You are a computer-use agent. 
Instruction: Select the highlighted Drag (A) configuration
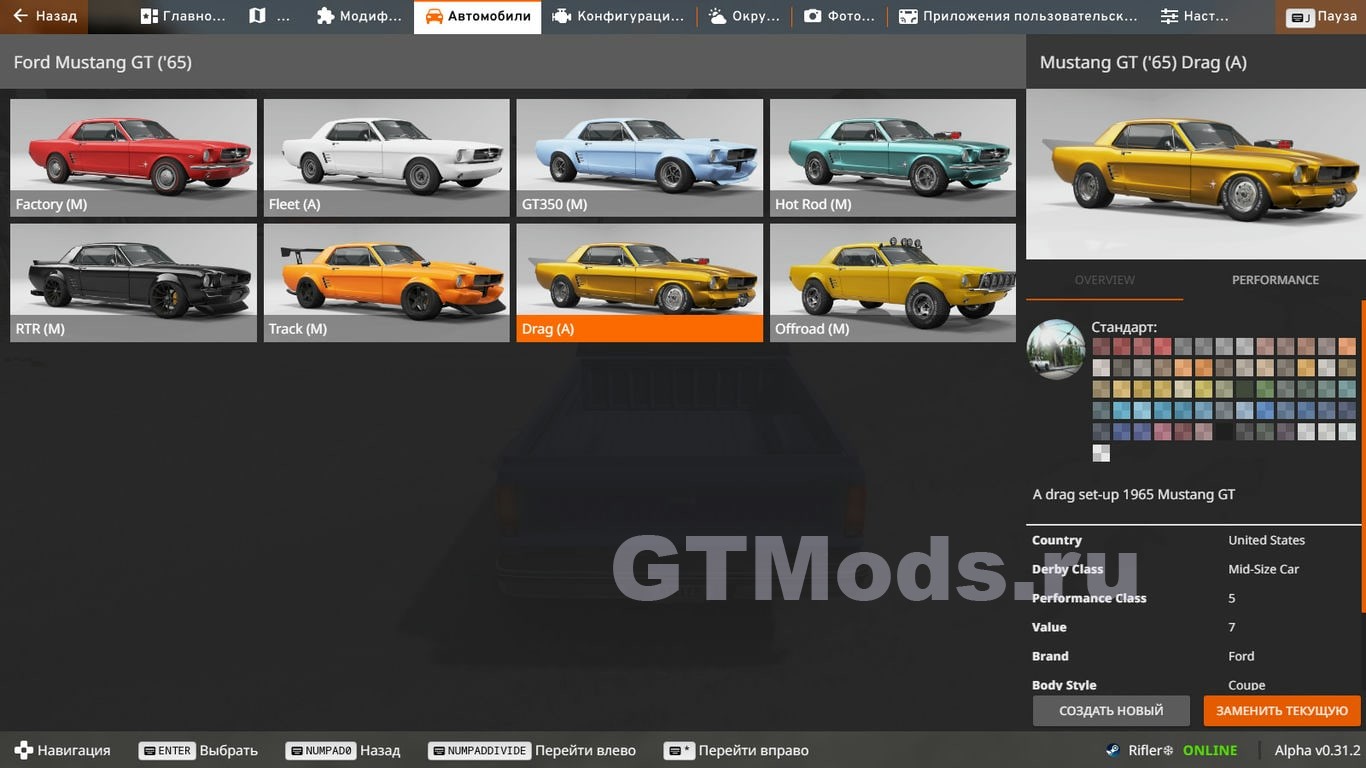[639, 282]
